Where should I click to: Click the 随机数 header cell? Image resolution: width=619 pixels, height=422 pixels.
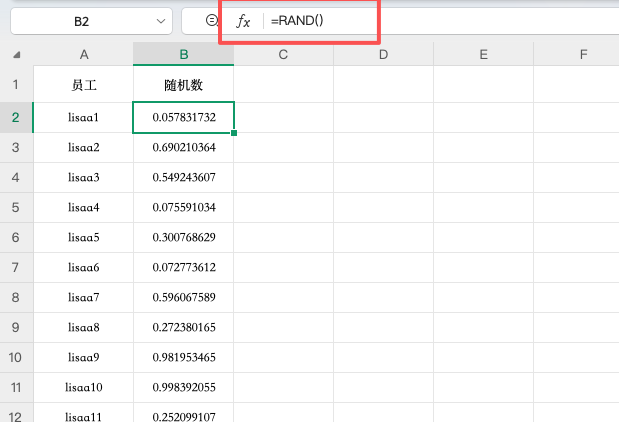tap(184, 86)
